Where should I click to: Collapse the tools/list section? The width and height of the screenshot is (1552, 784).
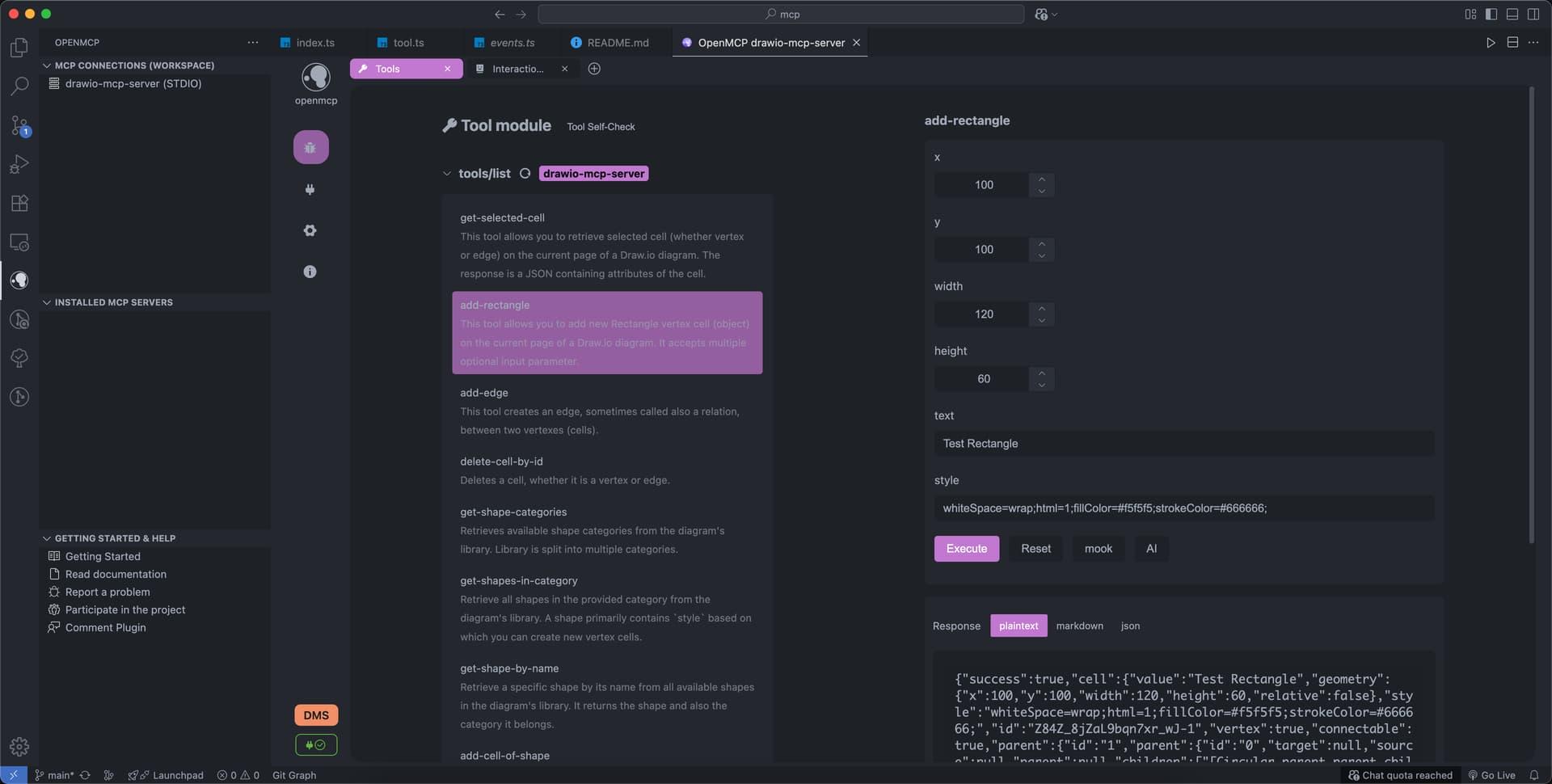pos(447,173)
